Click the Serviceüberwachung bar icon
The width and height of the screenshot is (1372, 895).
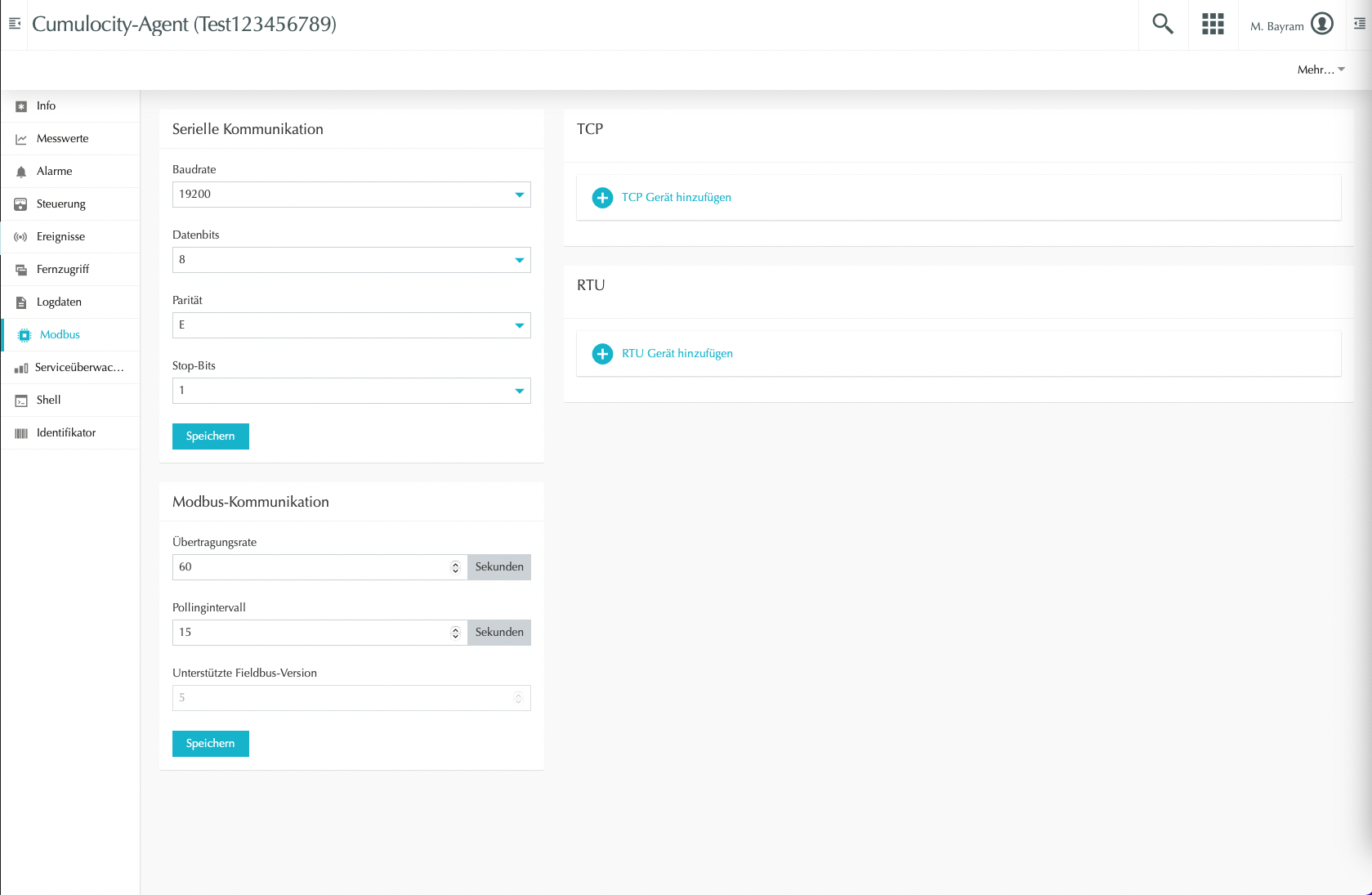click(21, 369)
